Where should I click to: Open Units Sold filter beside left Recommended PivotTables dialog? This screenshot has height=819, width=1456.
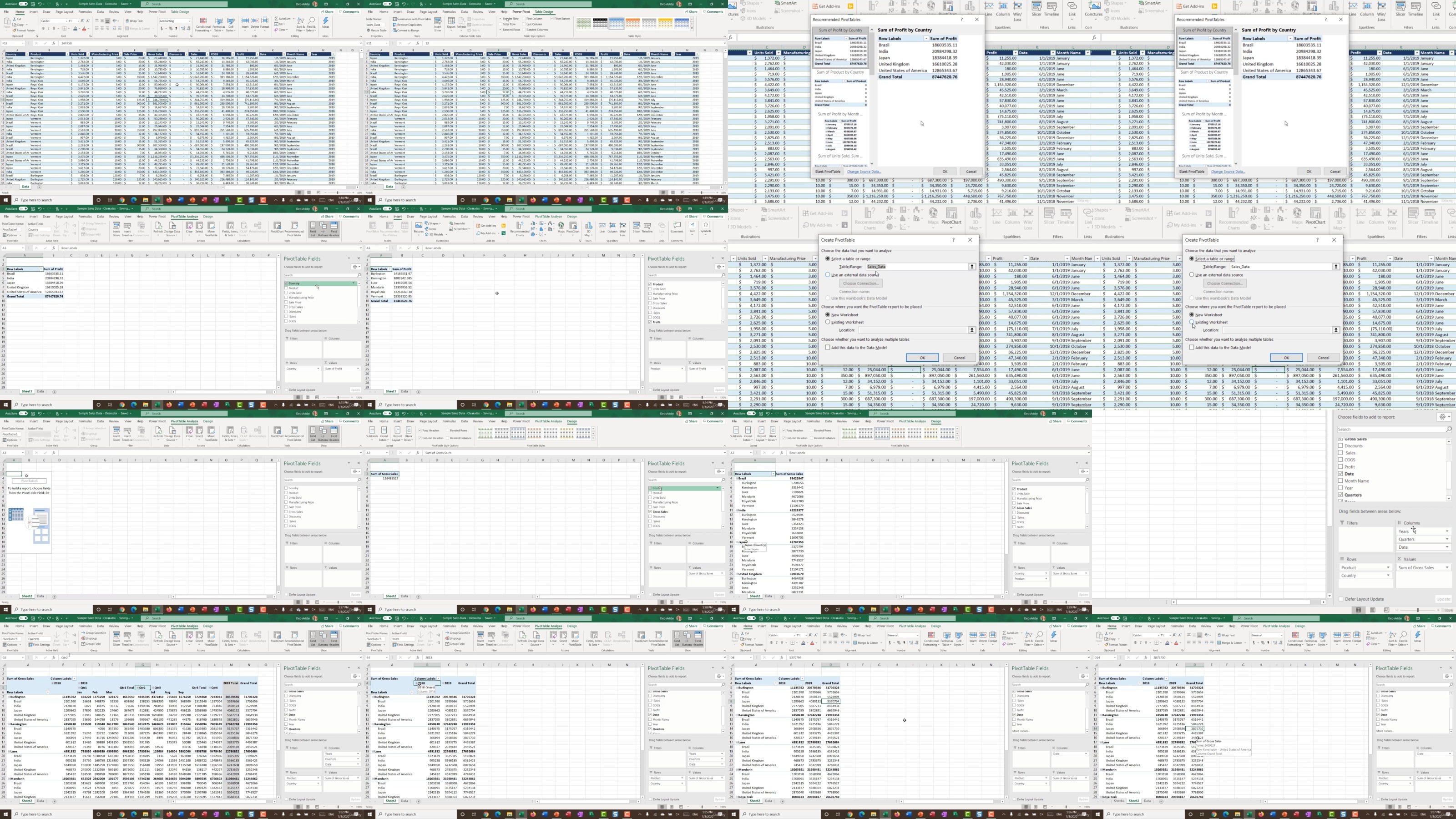click(x=779, y=53)
